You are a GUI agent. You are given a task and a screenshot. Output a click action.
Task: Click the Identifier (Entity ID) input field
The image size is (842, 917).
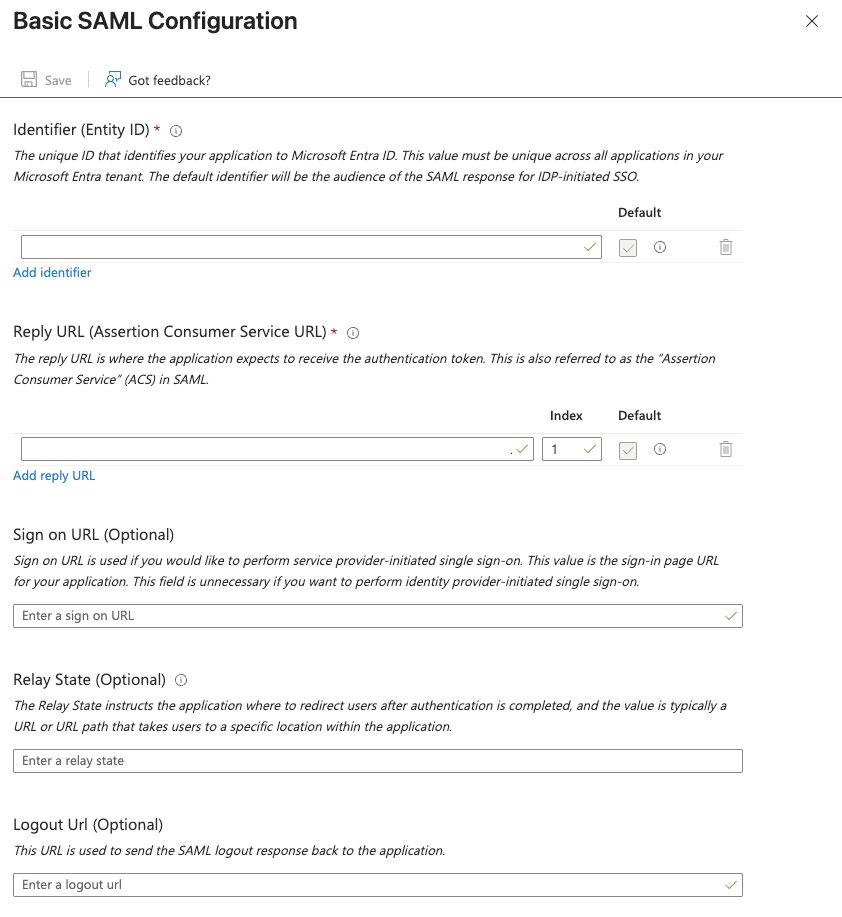(300, 248)
